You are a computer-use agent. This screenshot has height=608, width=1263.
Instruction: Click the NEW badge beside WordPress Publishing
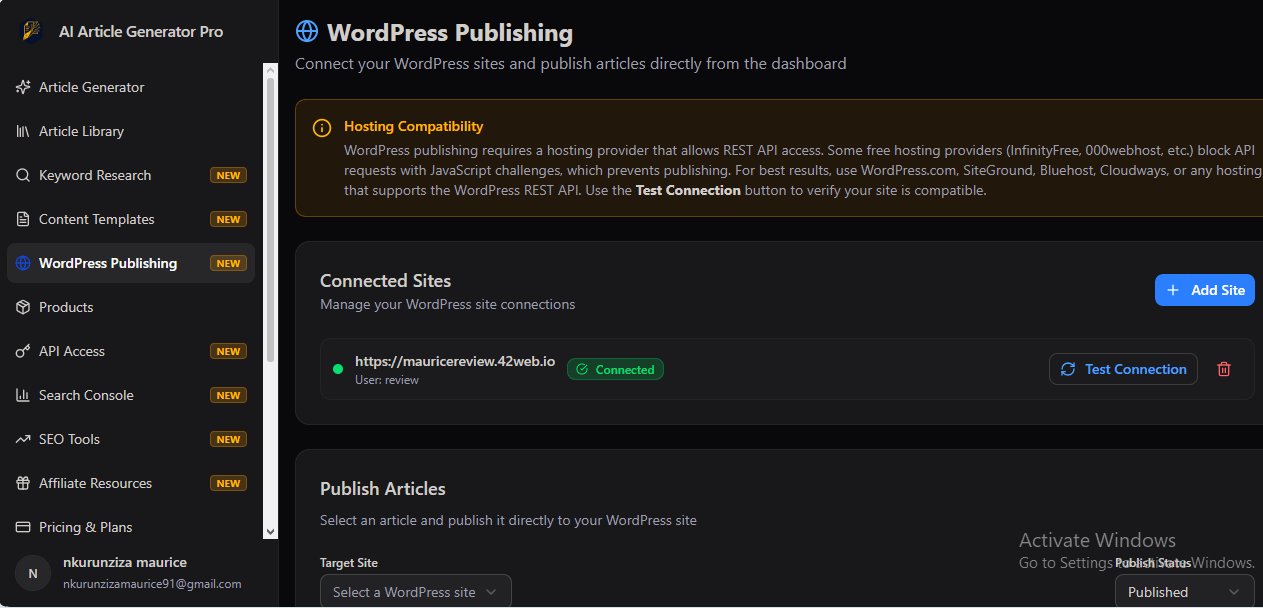[228, 263]
